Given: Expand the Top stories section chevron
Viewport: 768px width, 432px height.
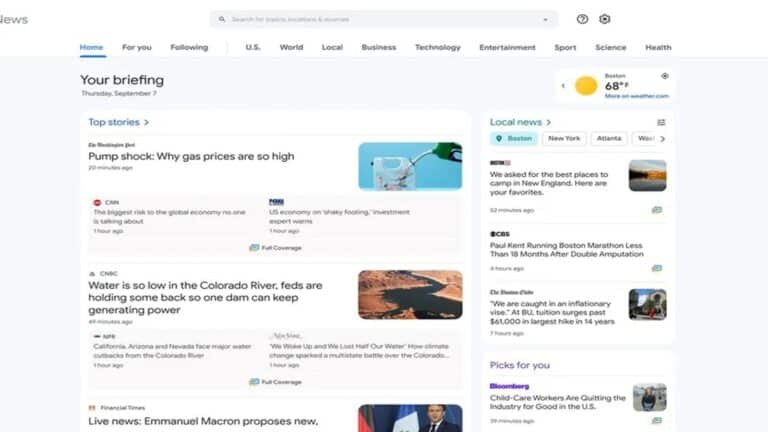Looking at the screenshot, I should tap(146, 122).
